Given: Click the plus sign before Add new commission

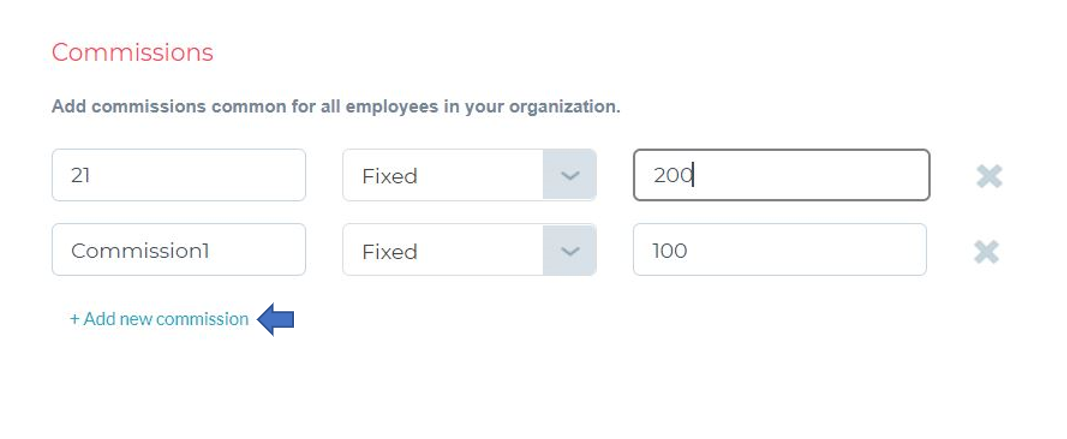Looking at the screenshot, I should 75,319.
